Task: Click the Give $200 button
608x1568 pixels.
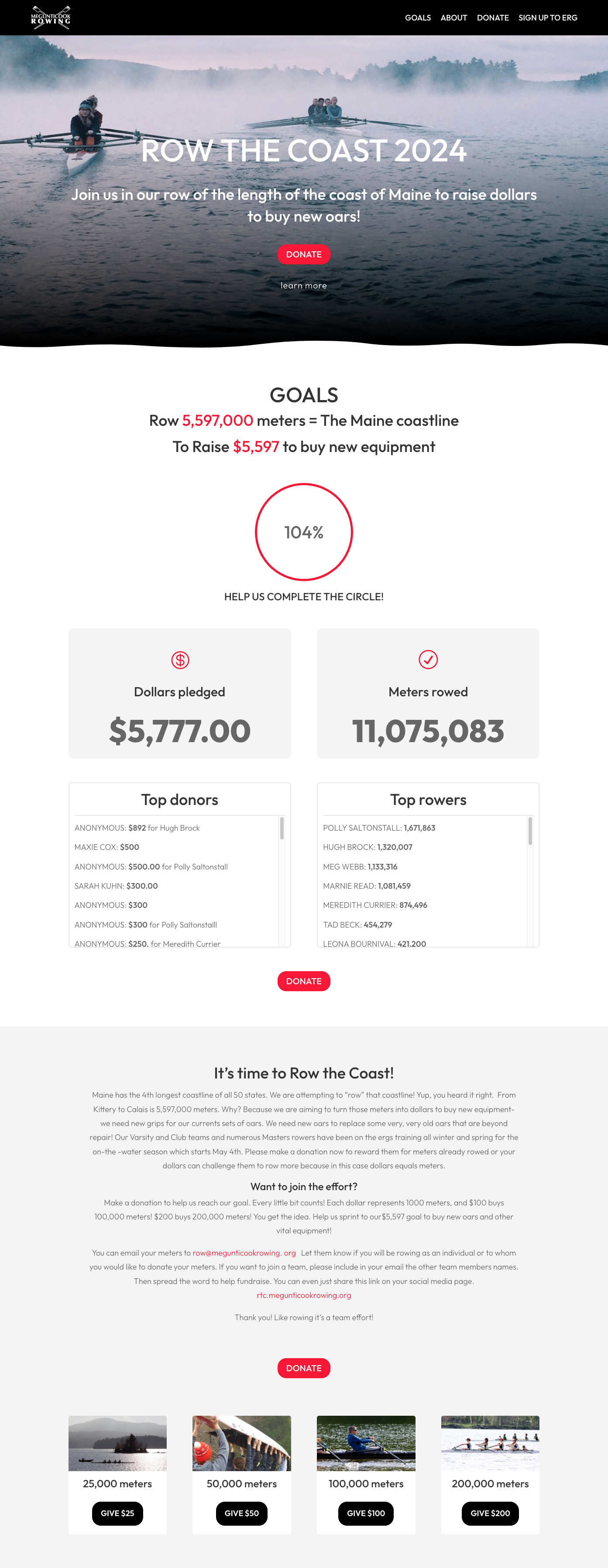Action: pyautogui.click(x=490, y=1513)
